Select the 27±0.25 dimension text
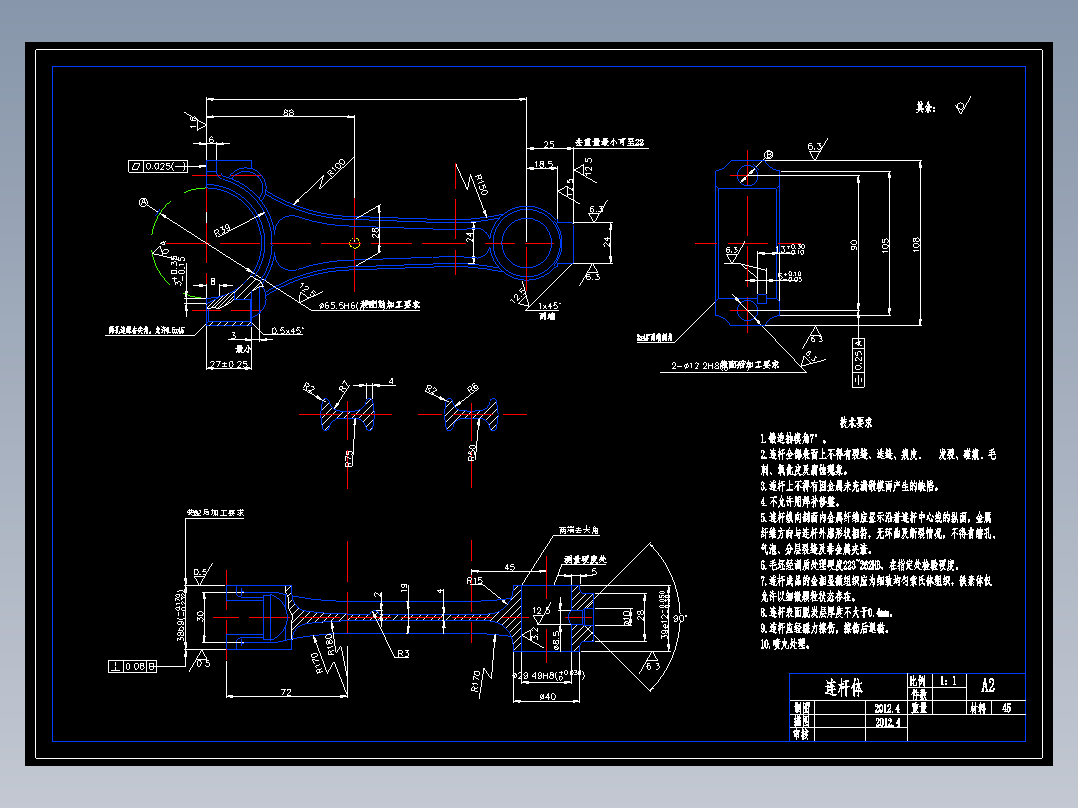Viewport: 1078px width, 808px height. pos(228,364)
